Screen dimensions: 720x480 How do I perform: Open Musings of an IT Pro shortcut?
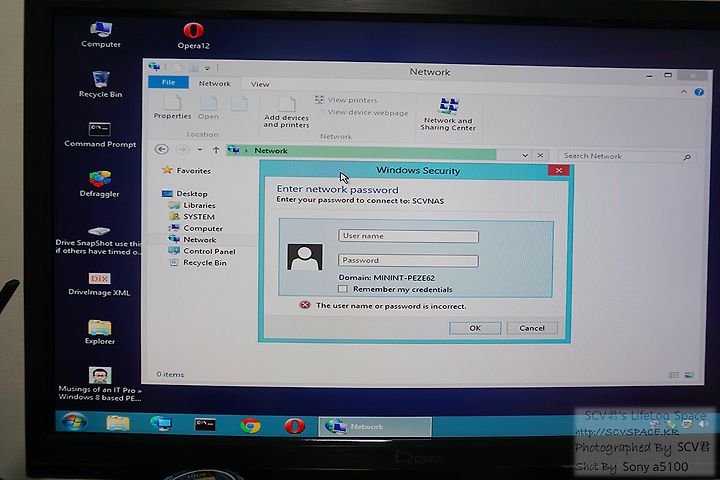click(x=100, y=384)
